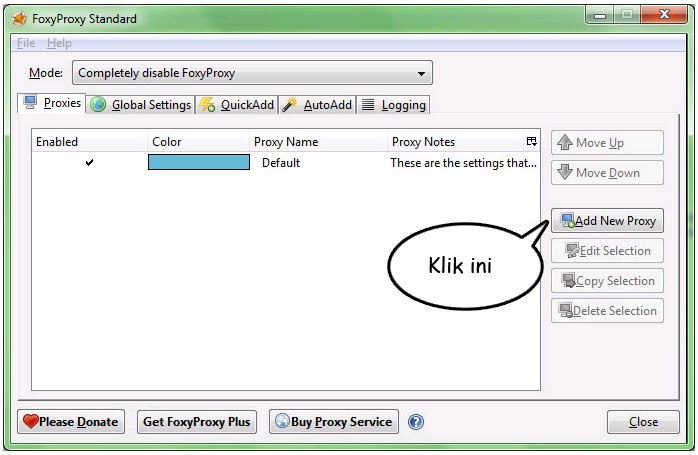
Task: Click the Move Up button
Action: [x=607, y=142]
